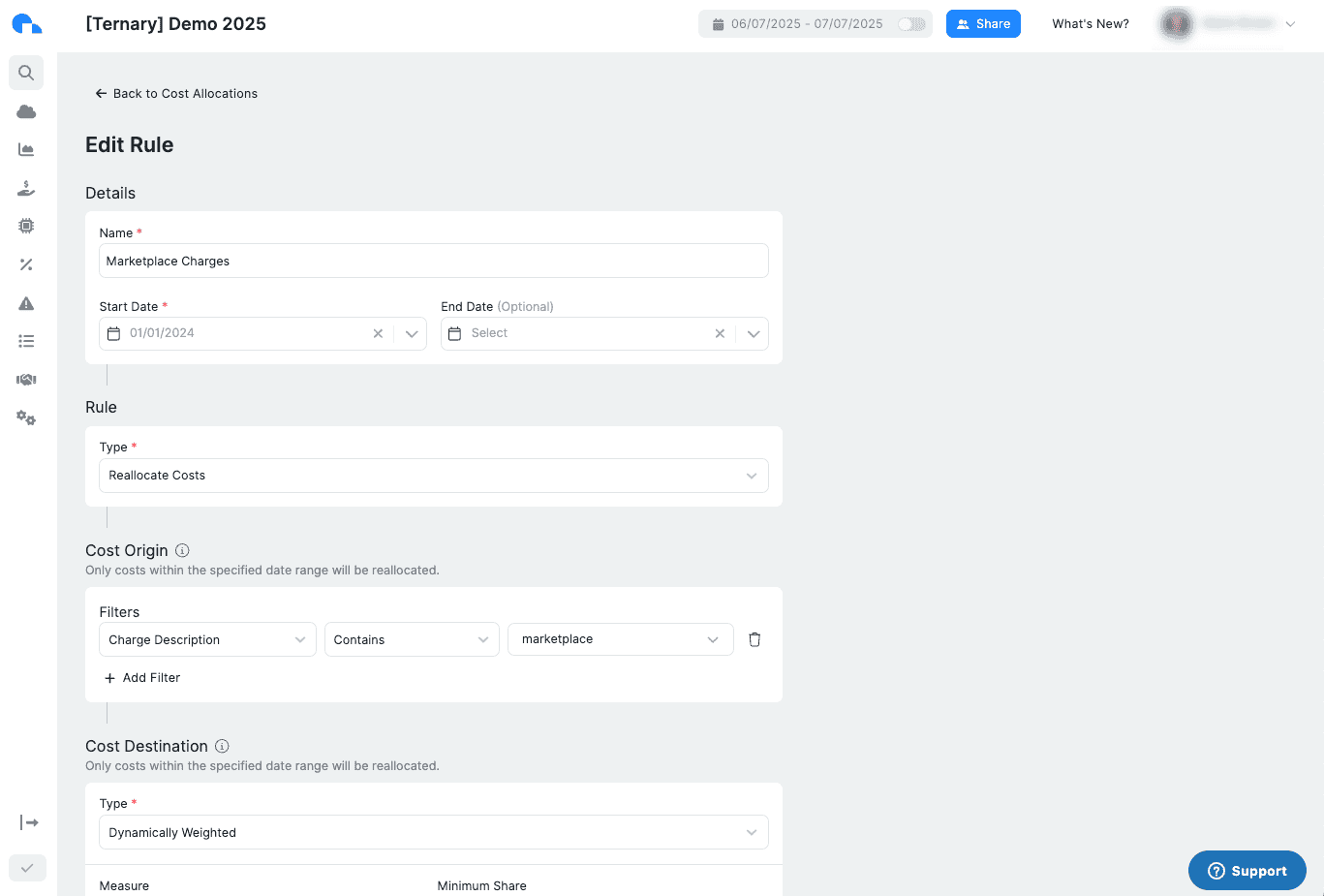Screen dimensions: 1324x896
Task: Open the marketplace value dropdown
Action: (620, 639)
